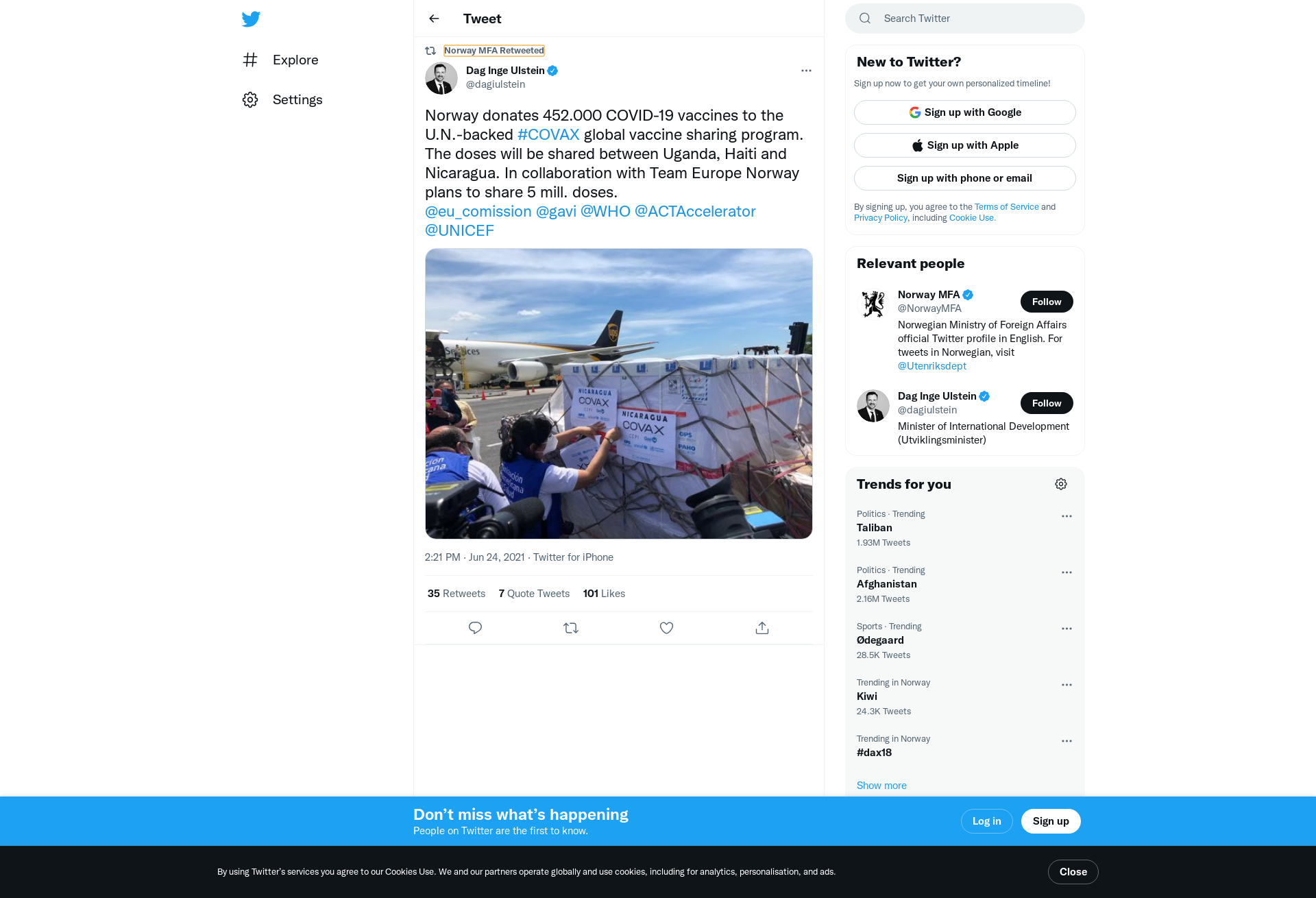The height and width of the screenshot is (898, 1316).
Task: Open Explore from the left sidebar
Action: [280, 60]
